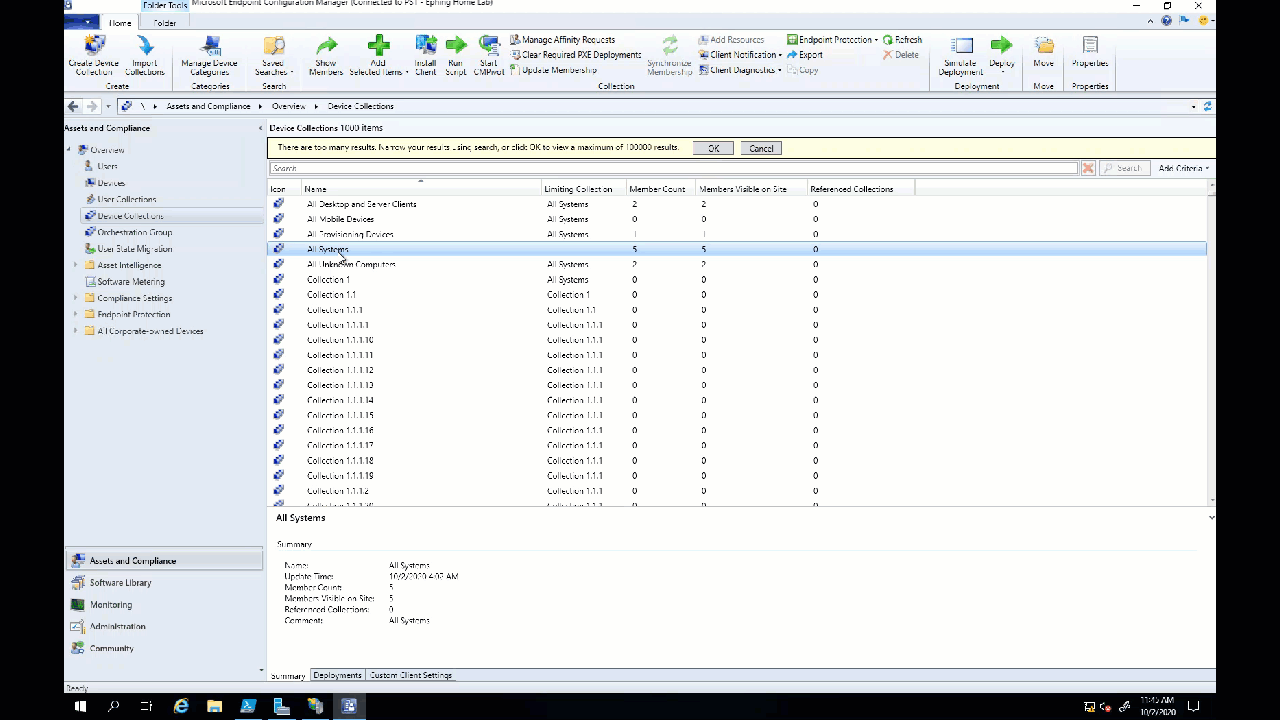The width and height of the screenshot is (1280, 720).
Task: Open the Software Library workspace
Action: click(164, 582)
